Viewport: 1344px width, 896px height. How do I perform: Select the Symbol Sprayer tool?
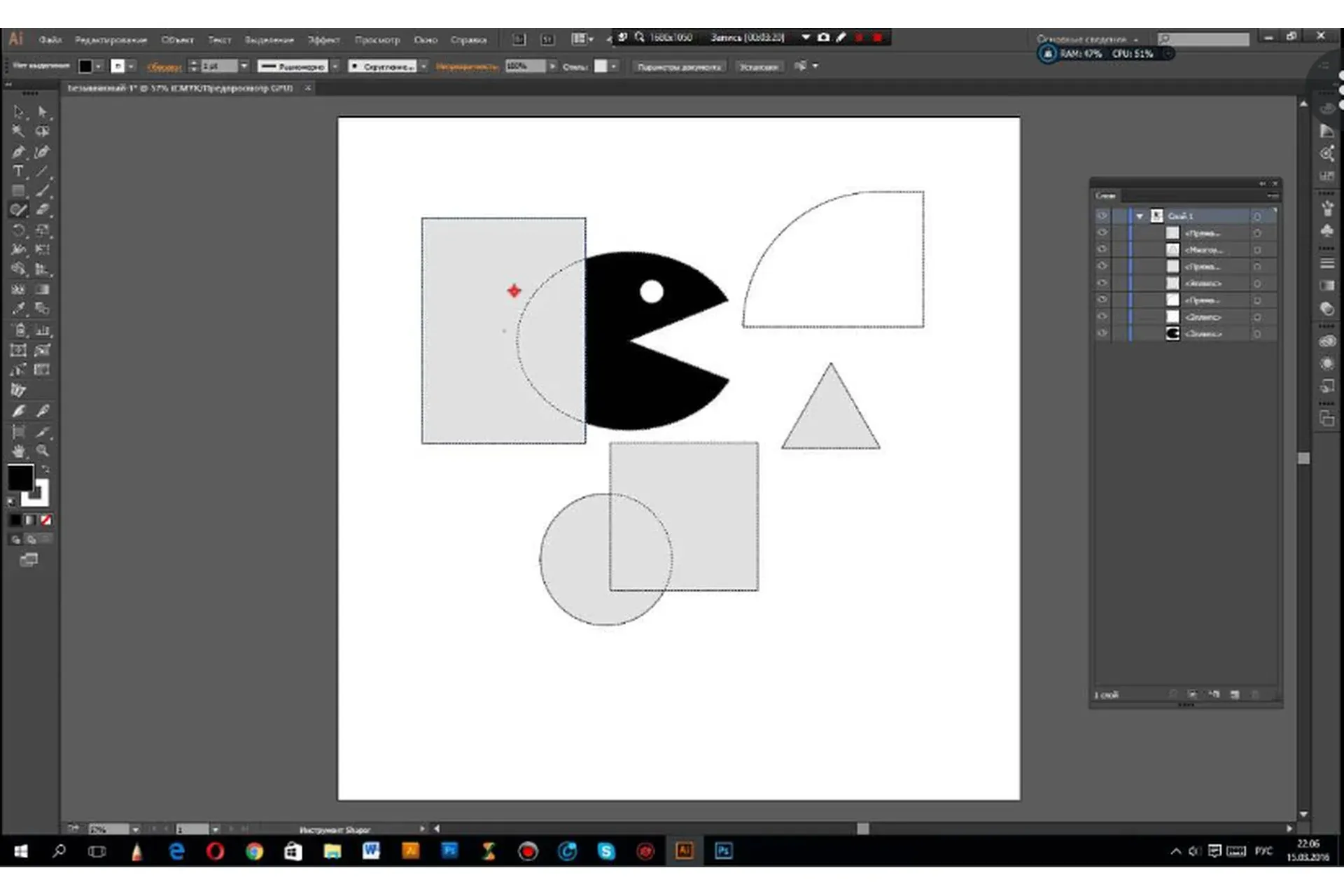tap(19, 330)
